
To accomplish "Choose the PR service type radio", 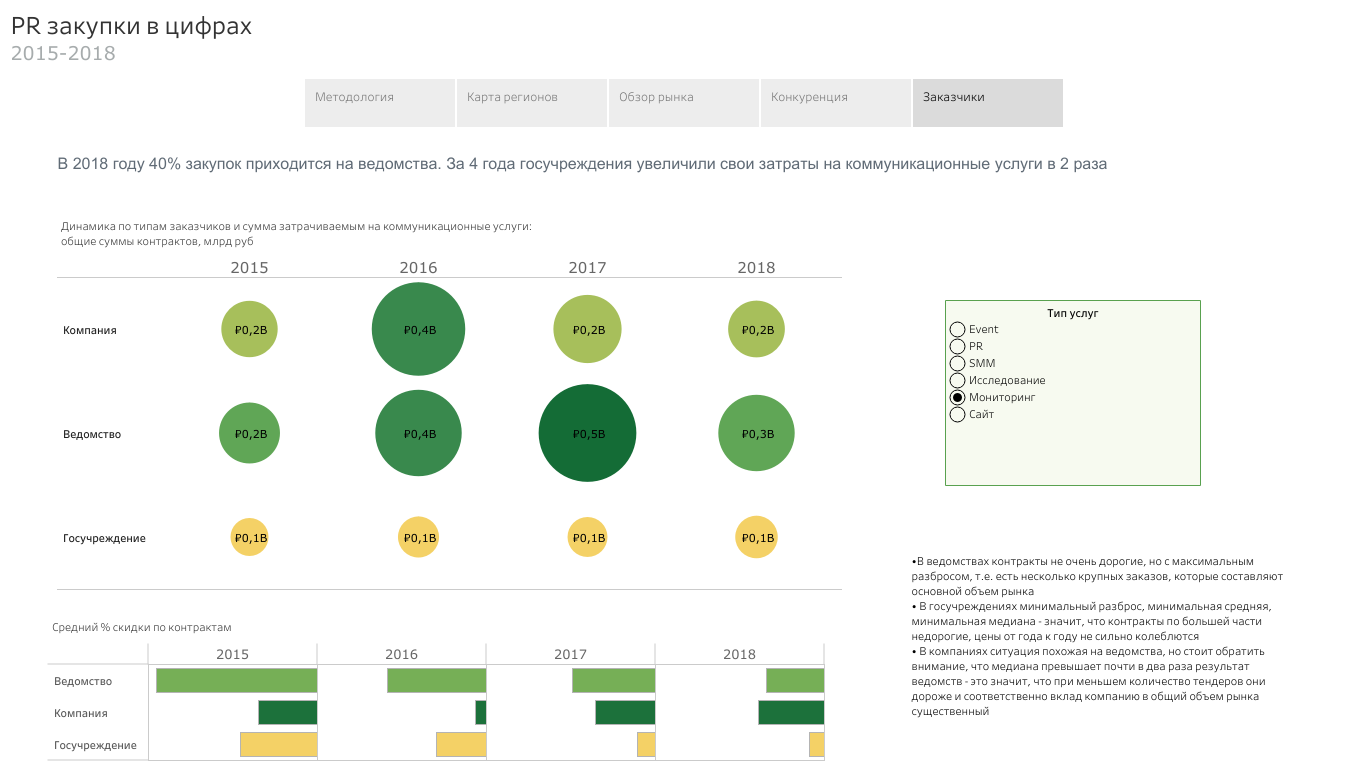I will click(957, 346).
